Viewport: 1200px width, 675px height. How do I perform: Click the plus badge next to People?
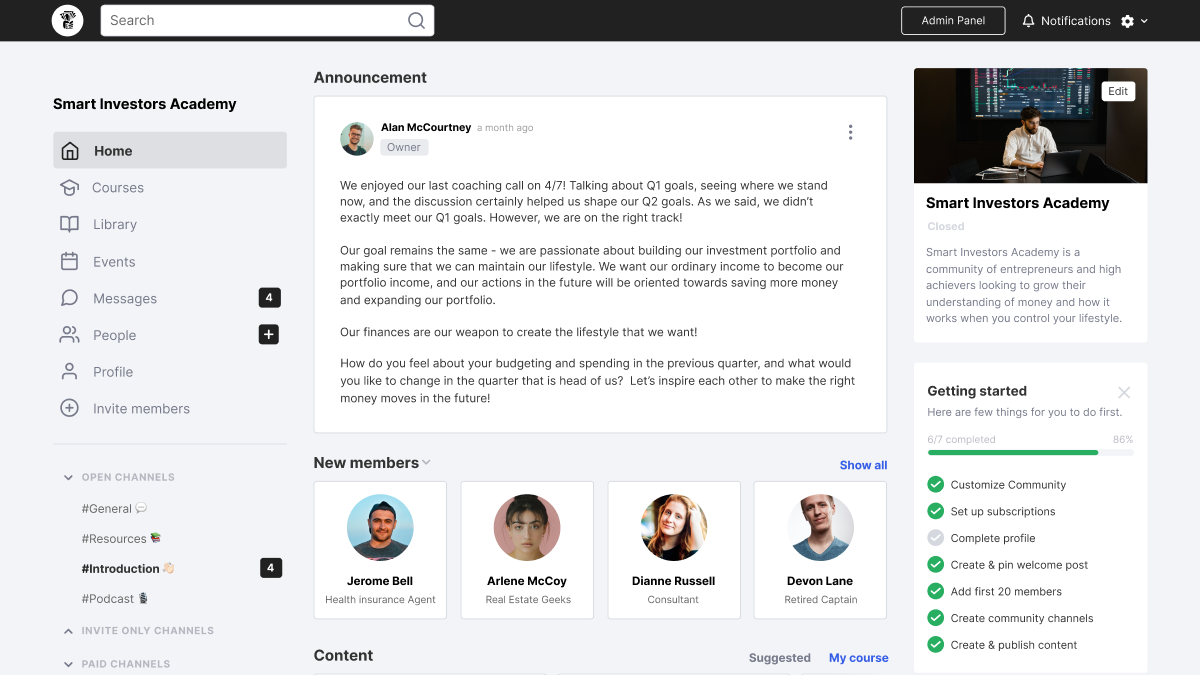(268, 335)
